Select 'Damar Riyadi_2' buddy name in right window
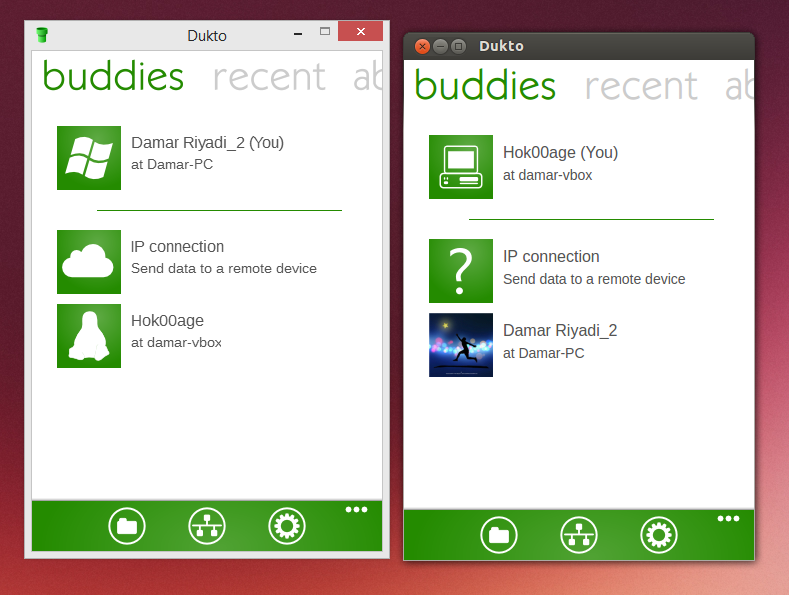 click(x=560, y=331)
